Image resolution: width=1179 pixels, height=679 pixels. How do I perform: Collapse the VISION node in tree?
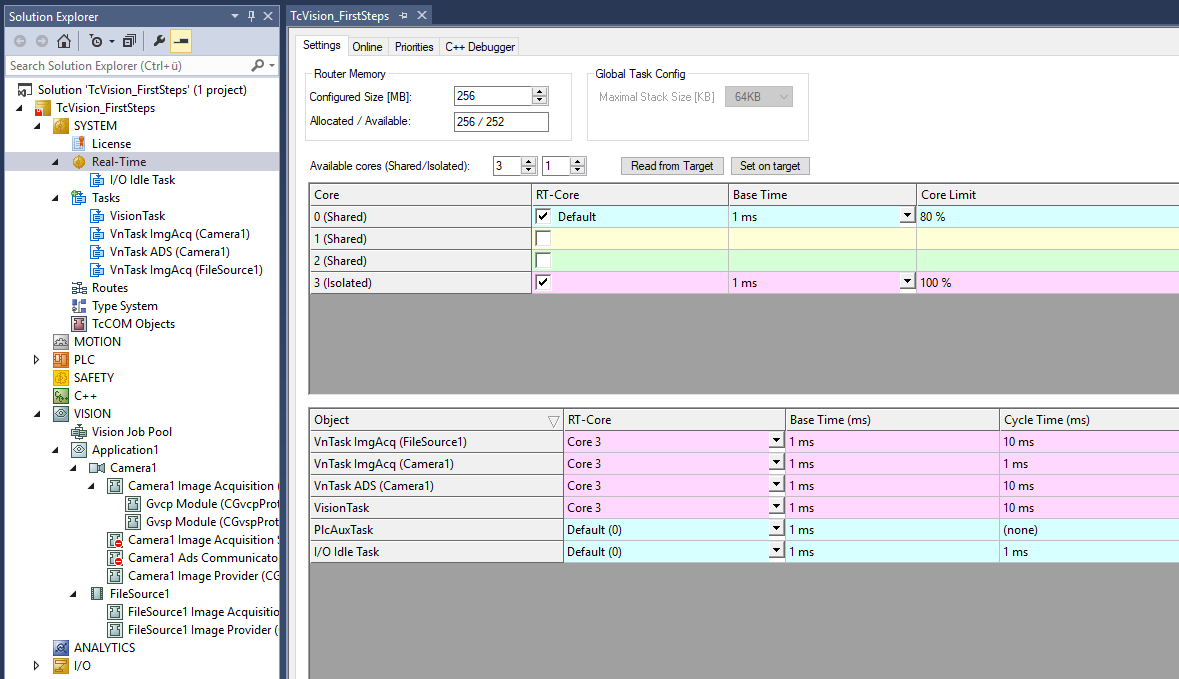[37, 414]
